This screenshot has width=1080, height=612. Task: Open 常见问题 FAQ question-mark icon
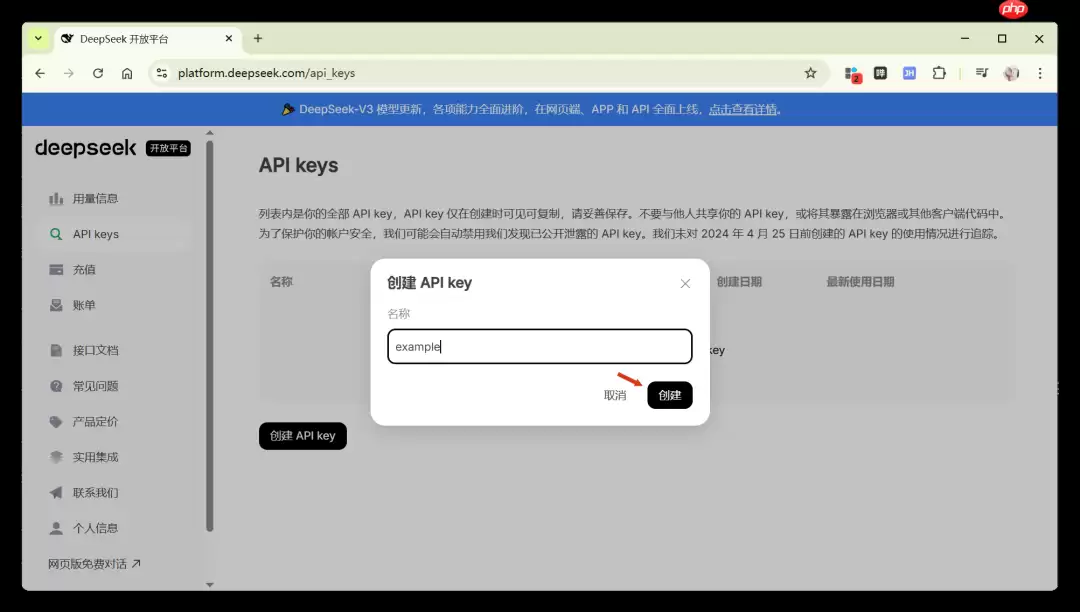tap(54, 385)
